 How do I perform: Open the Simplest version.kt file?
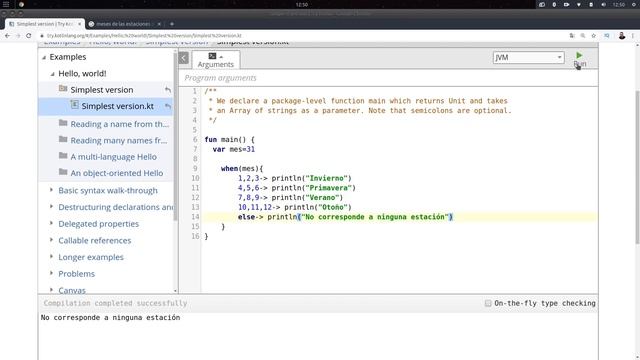tap(118, 106)
